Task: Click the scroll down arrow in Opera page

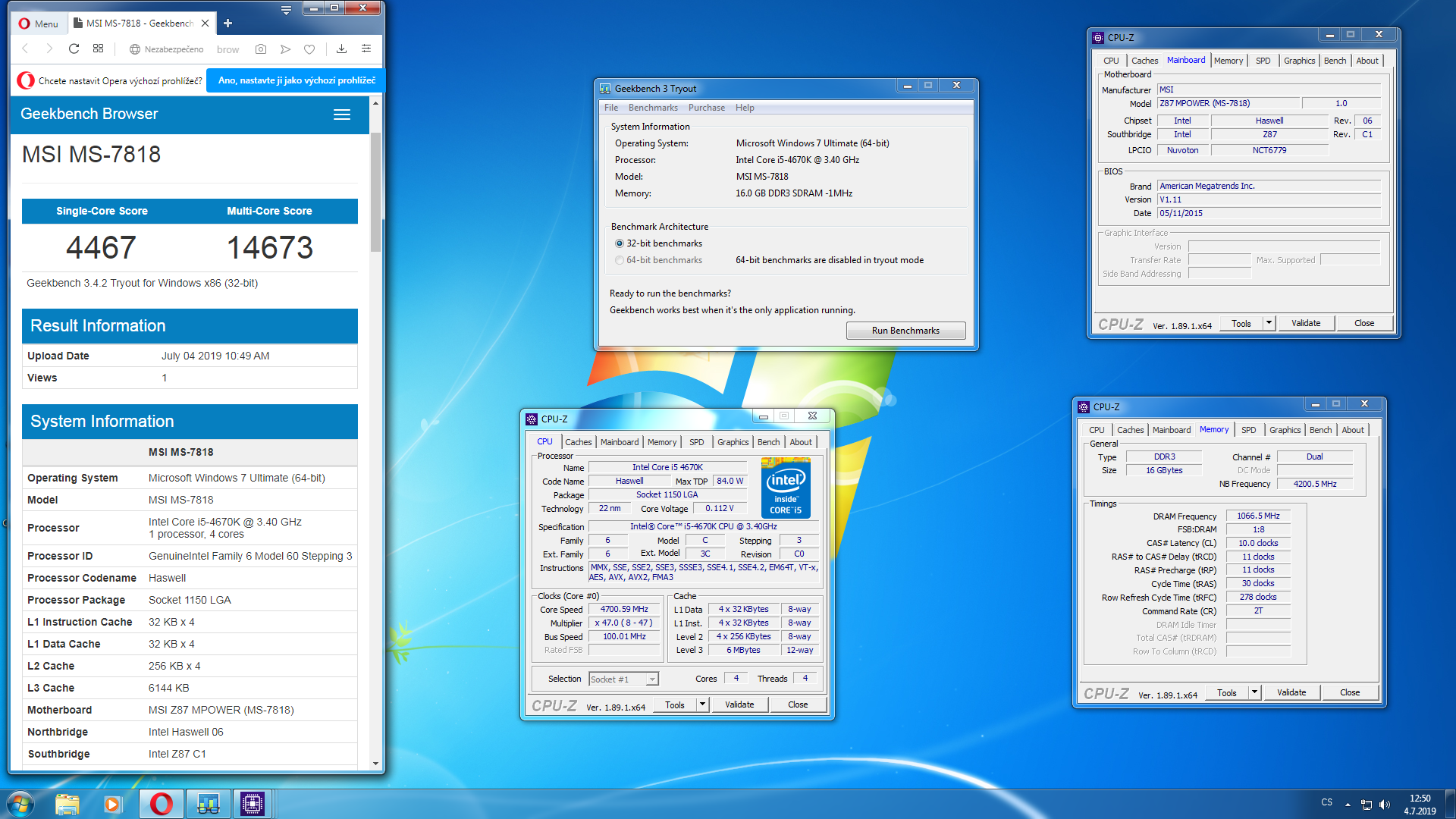Action: (375, 764)
